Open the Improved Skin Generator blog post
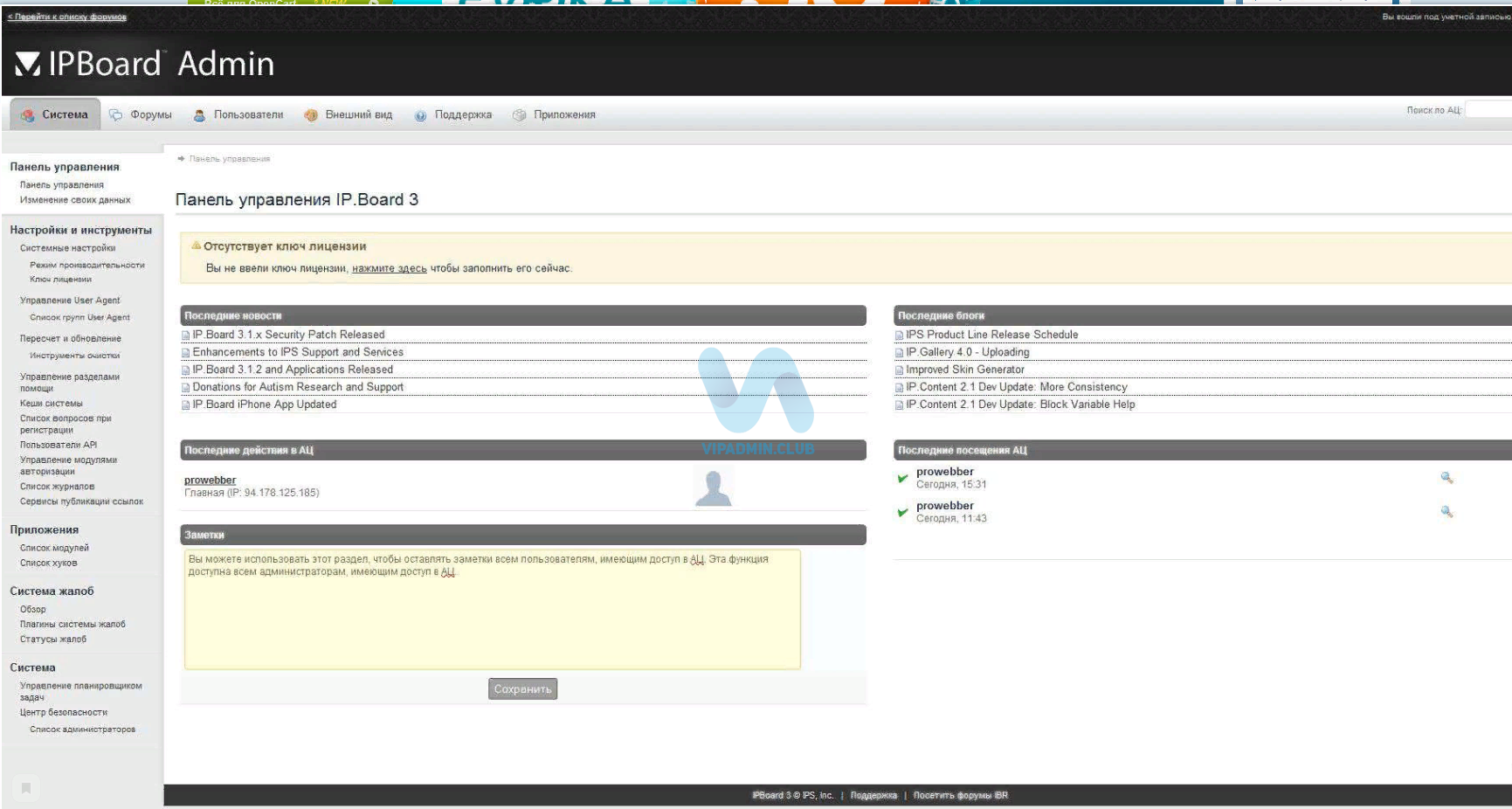 coord(964,370)
